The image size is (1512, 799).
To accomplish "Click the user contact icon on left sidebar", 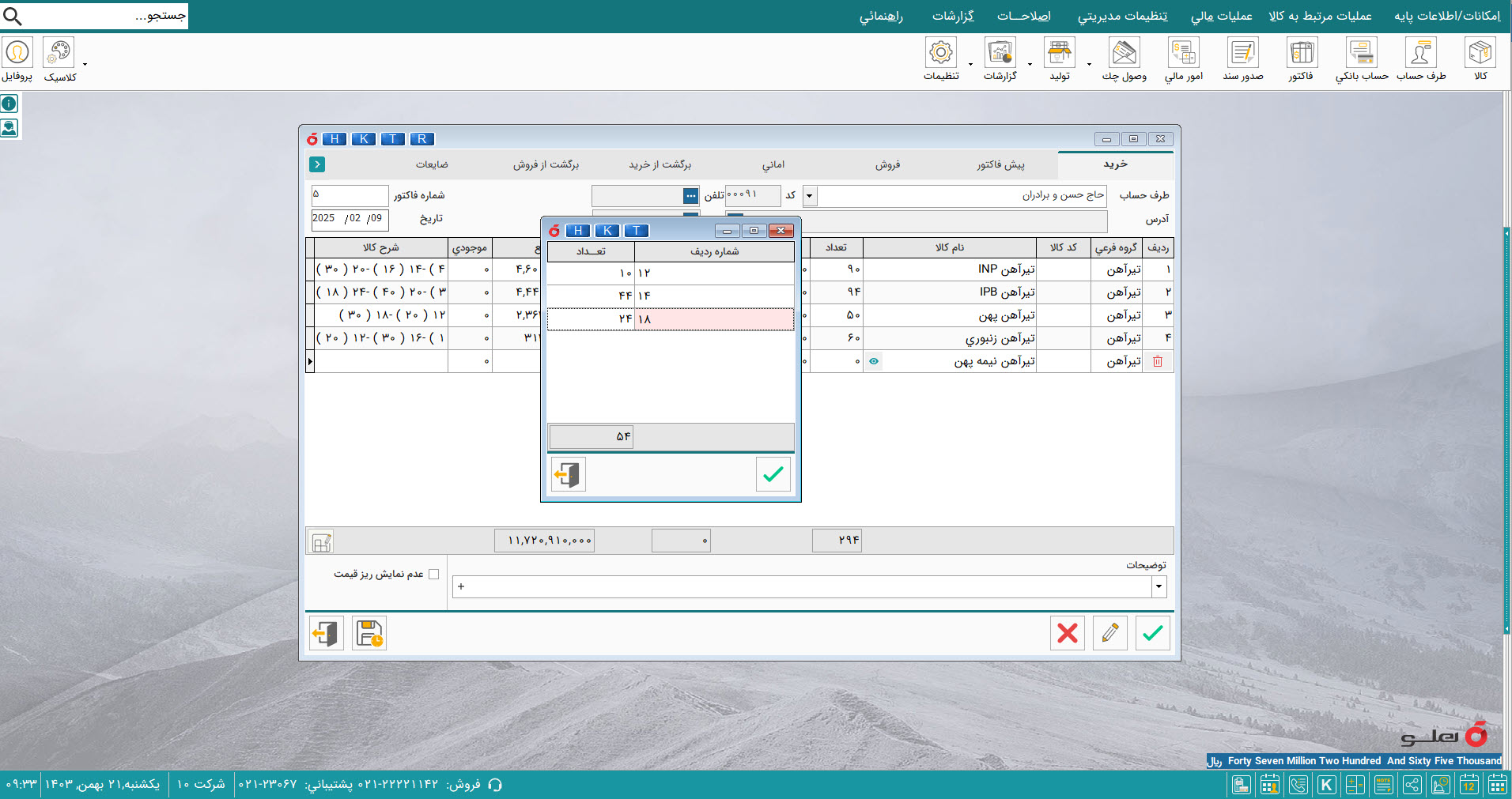I will [x=9, y=128].
